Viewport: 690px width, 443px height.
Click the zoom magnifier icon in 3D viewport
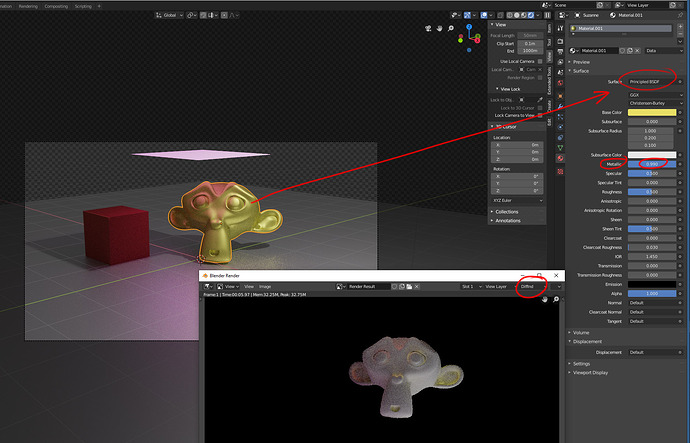[x=451, y=28]
